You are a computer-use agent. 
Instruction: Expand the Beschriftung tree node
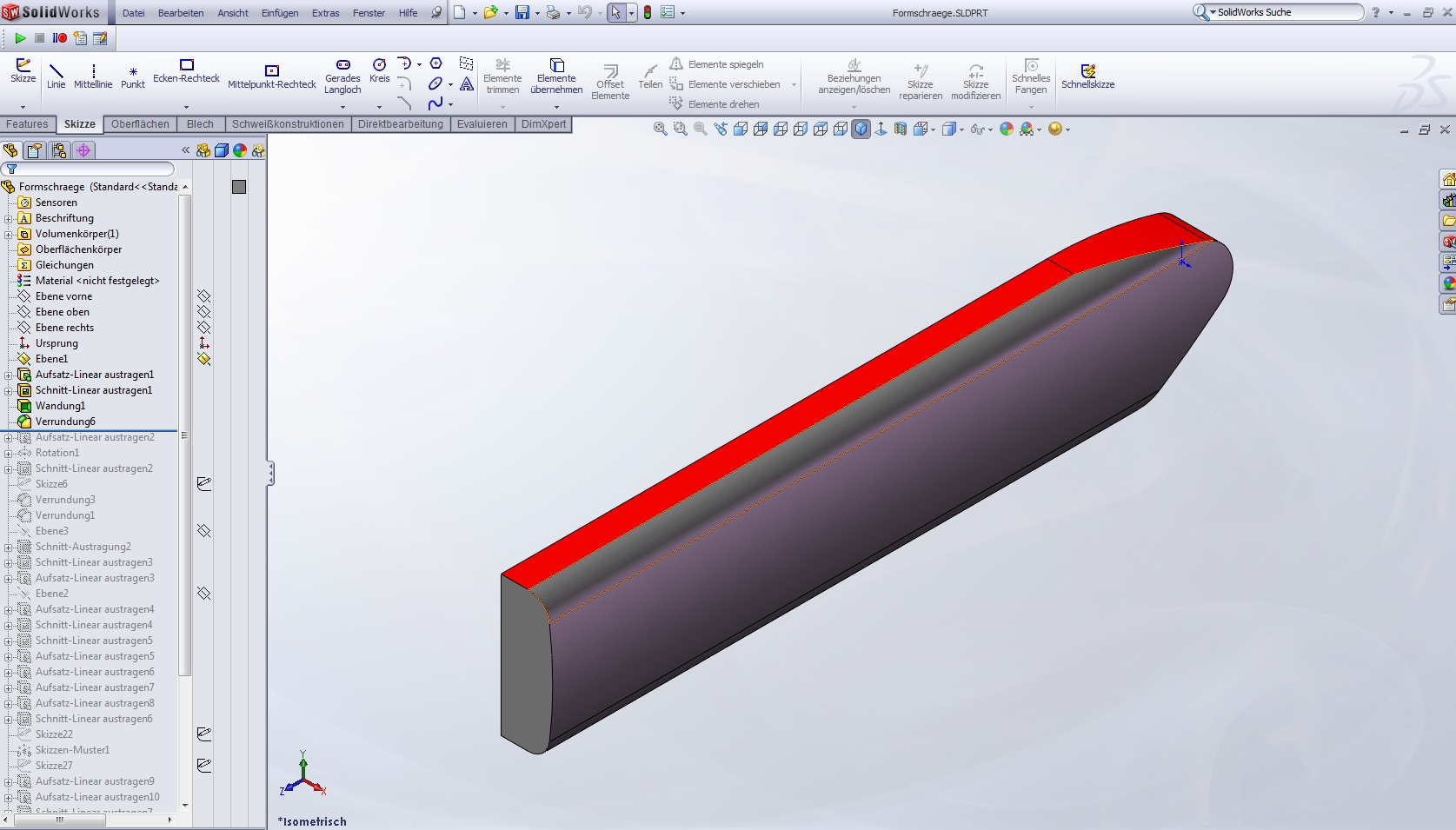coord(9,218)
